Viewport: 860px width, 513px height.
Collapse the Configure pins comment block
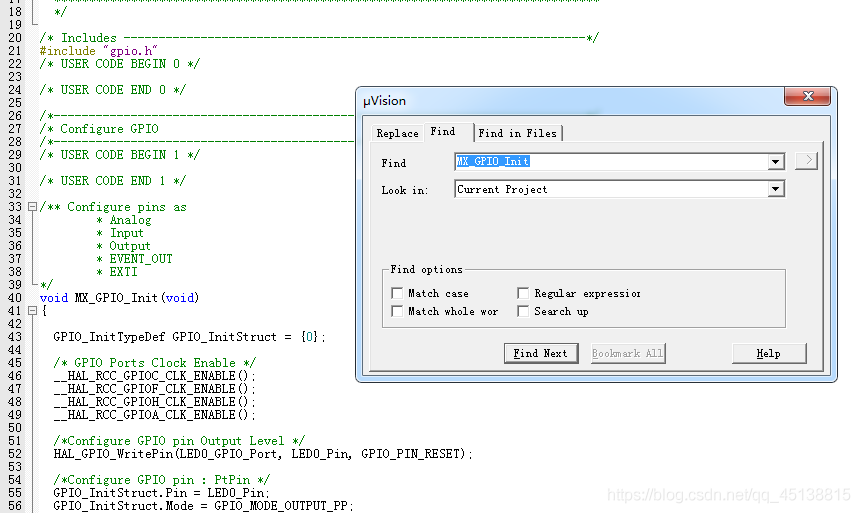(x=32, y=207)
